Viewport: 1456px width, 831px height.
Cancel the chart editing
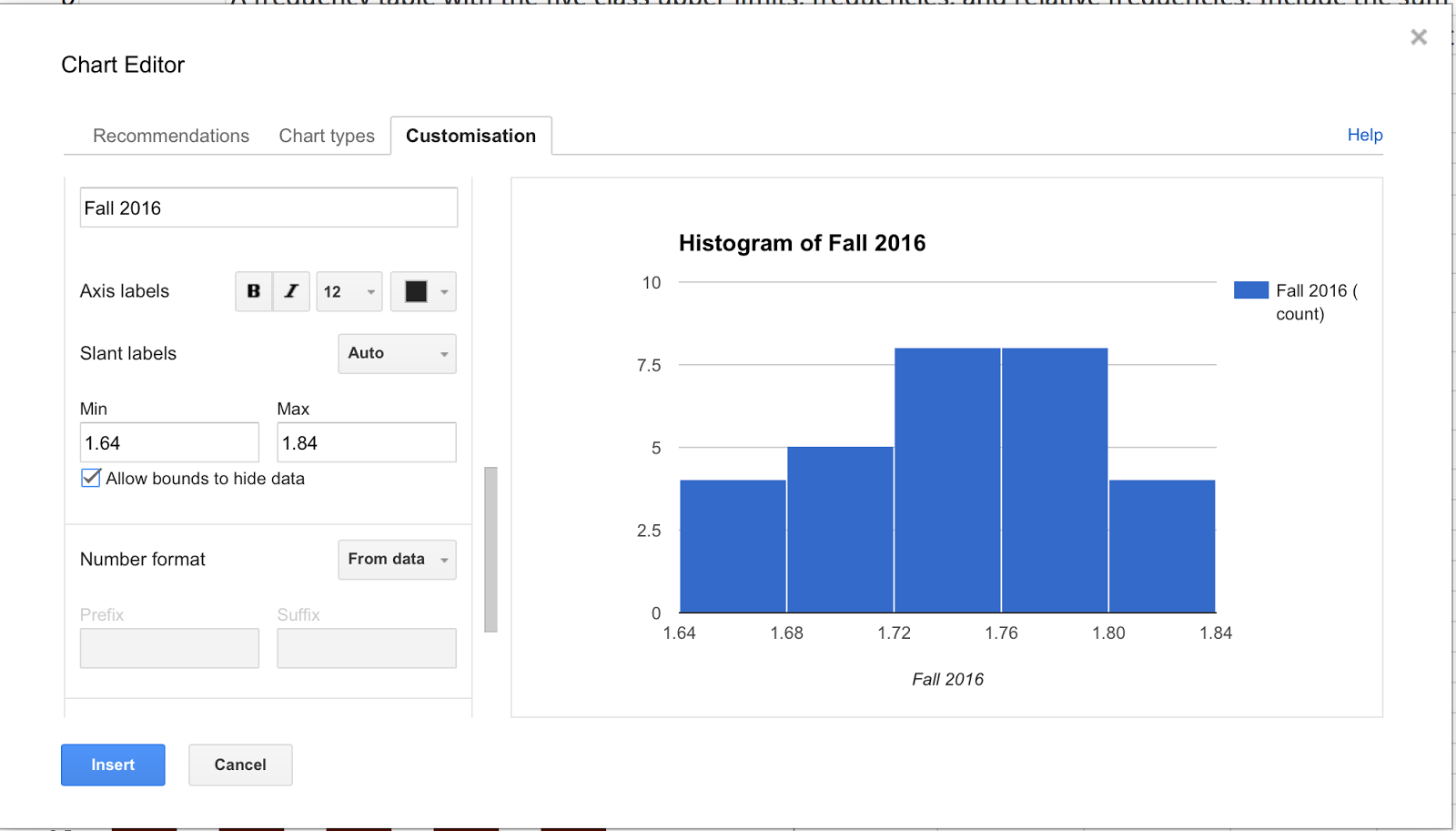239,765
